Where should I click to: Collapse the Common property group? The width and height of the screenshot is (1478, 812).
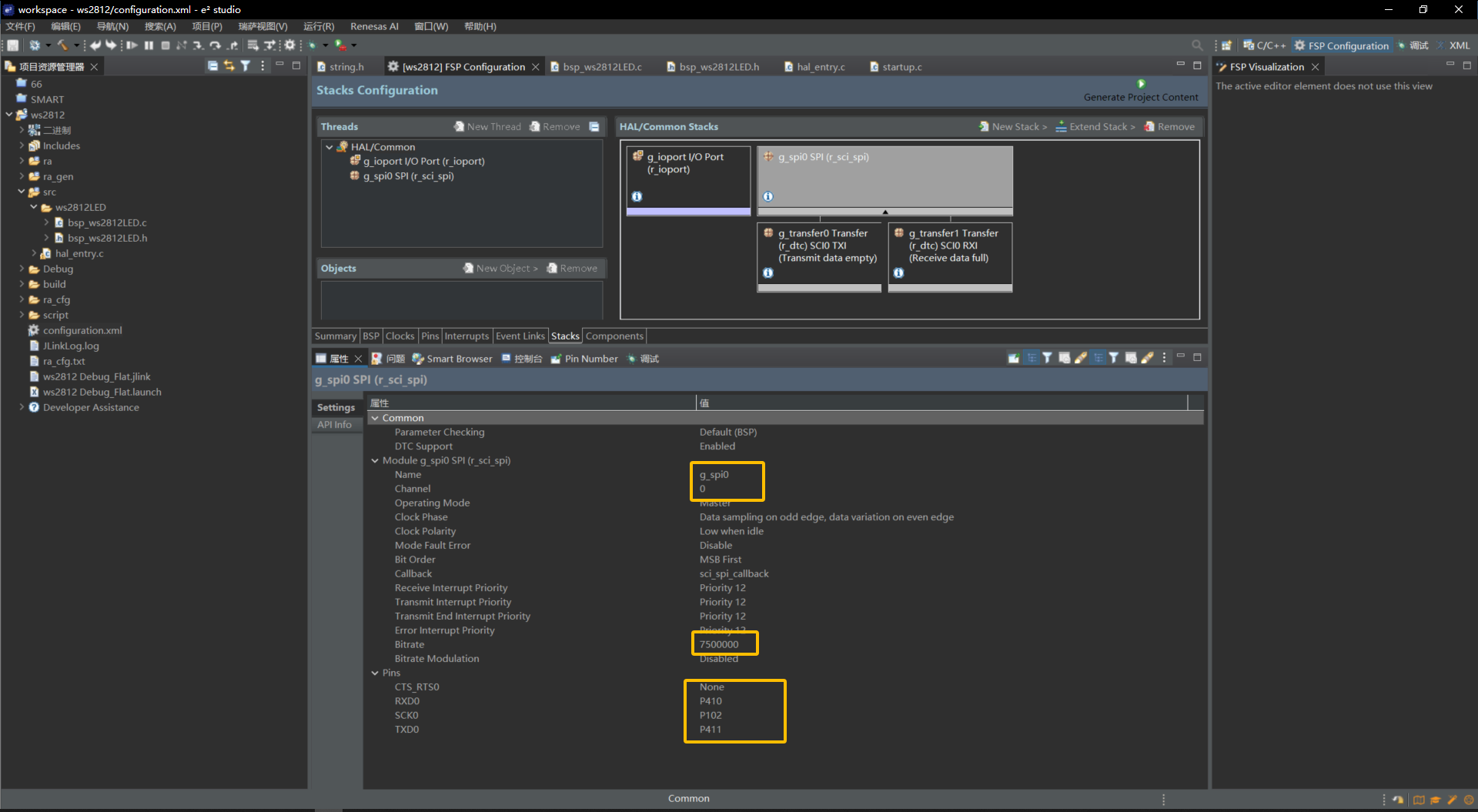(x=375, y=418)
